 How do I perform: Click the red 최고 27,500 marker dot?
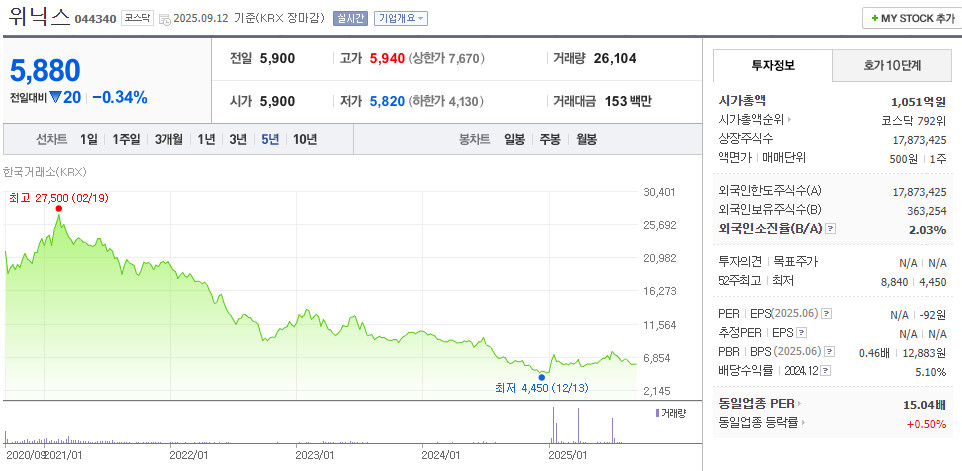tap(58, 209)
